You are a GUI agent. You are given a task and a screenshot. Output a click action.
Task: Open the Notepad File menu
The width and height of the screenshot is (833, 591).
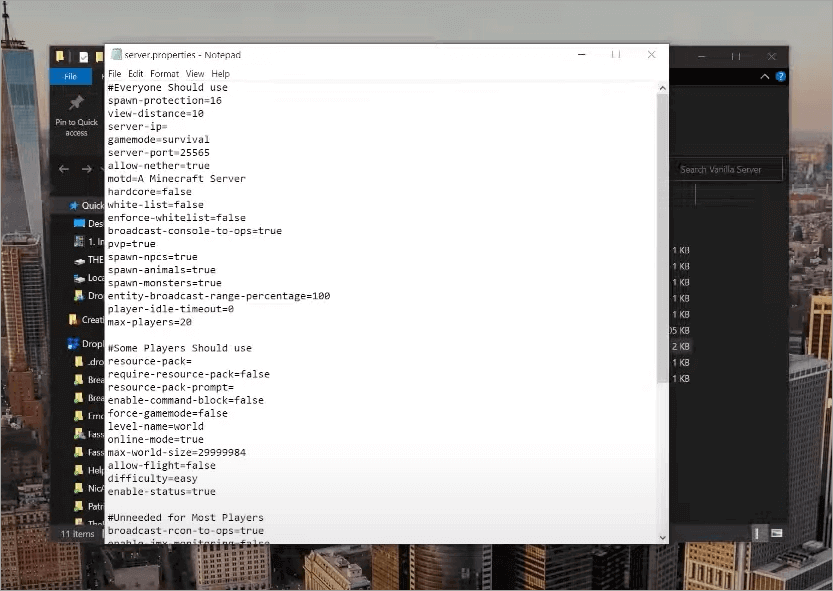[x=114, y=74]
